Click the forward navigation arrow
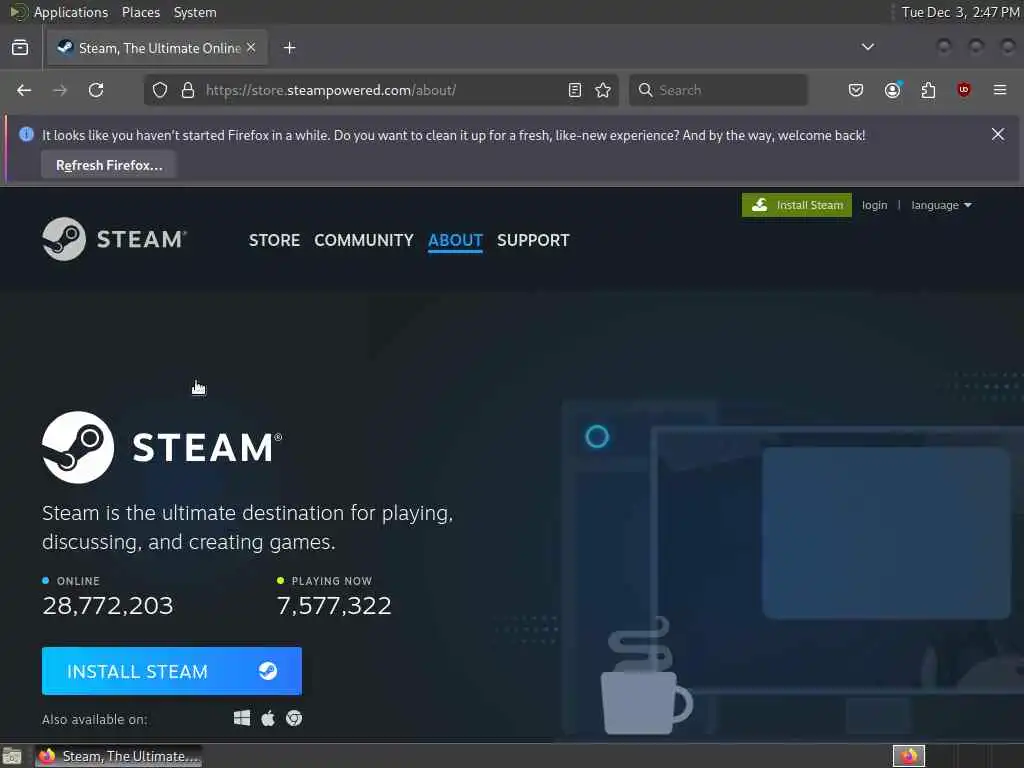The height and width of the screenshot is (768, 1024). (60, 90)
